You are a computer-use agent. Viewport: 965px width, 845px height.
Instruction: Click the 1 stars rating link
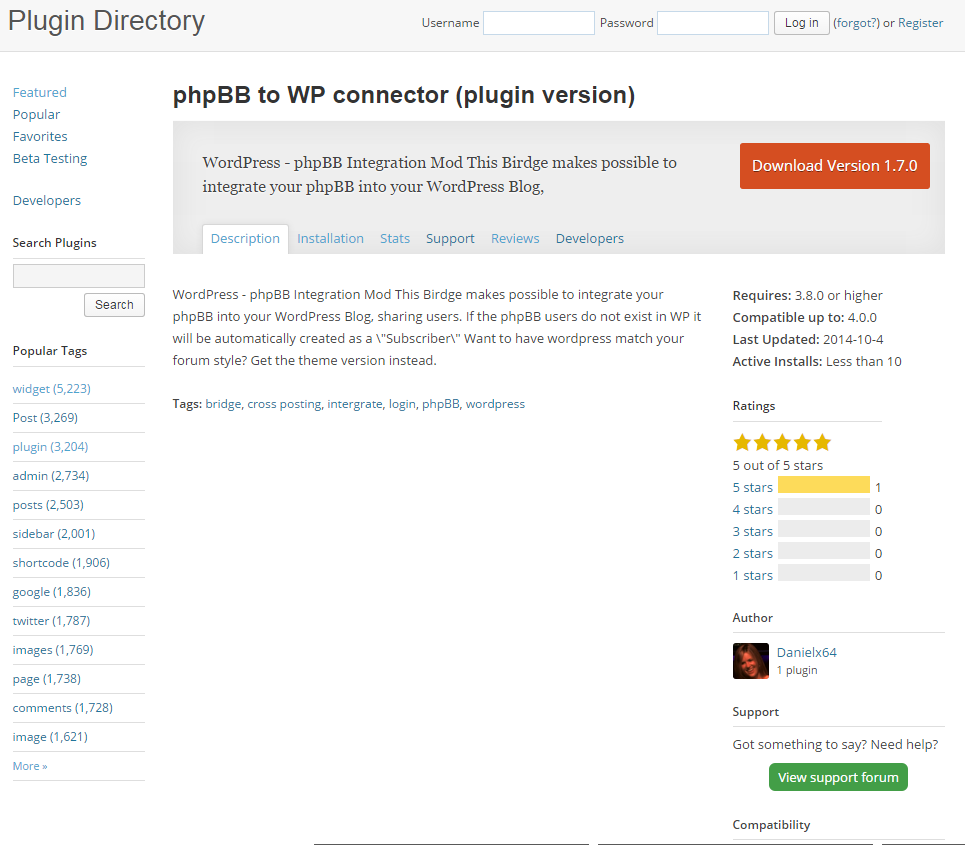pyautogui.click(x=752, y=576)
